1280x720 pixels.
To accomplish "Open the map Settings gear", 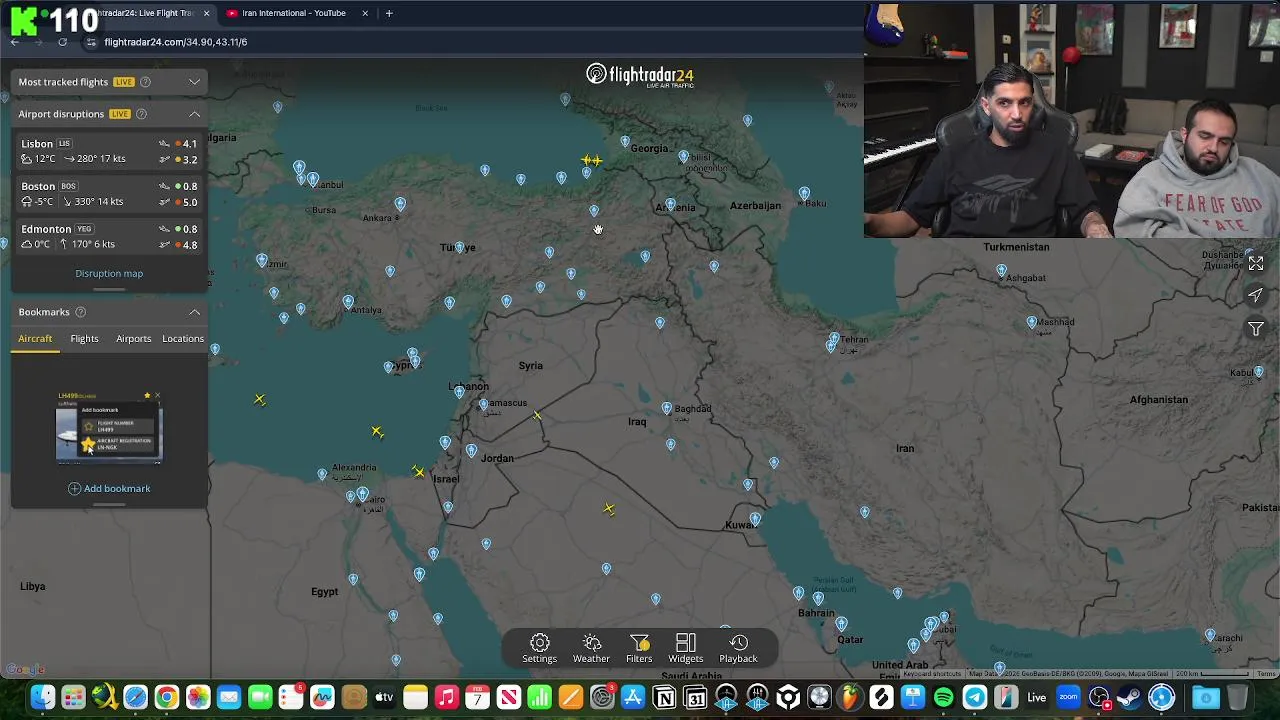I will (539, 648).
